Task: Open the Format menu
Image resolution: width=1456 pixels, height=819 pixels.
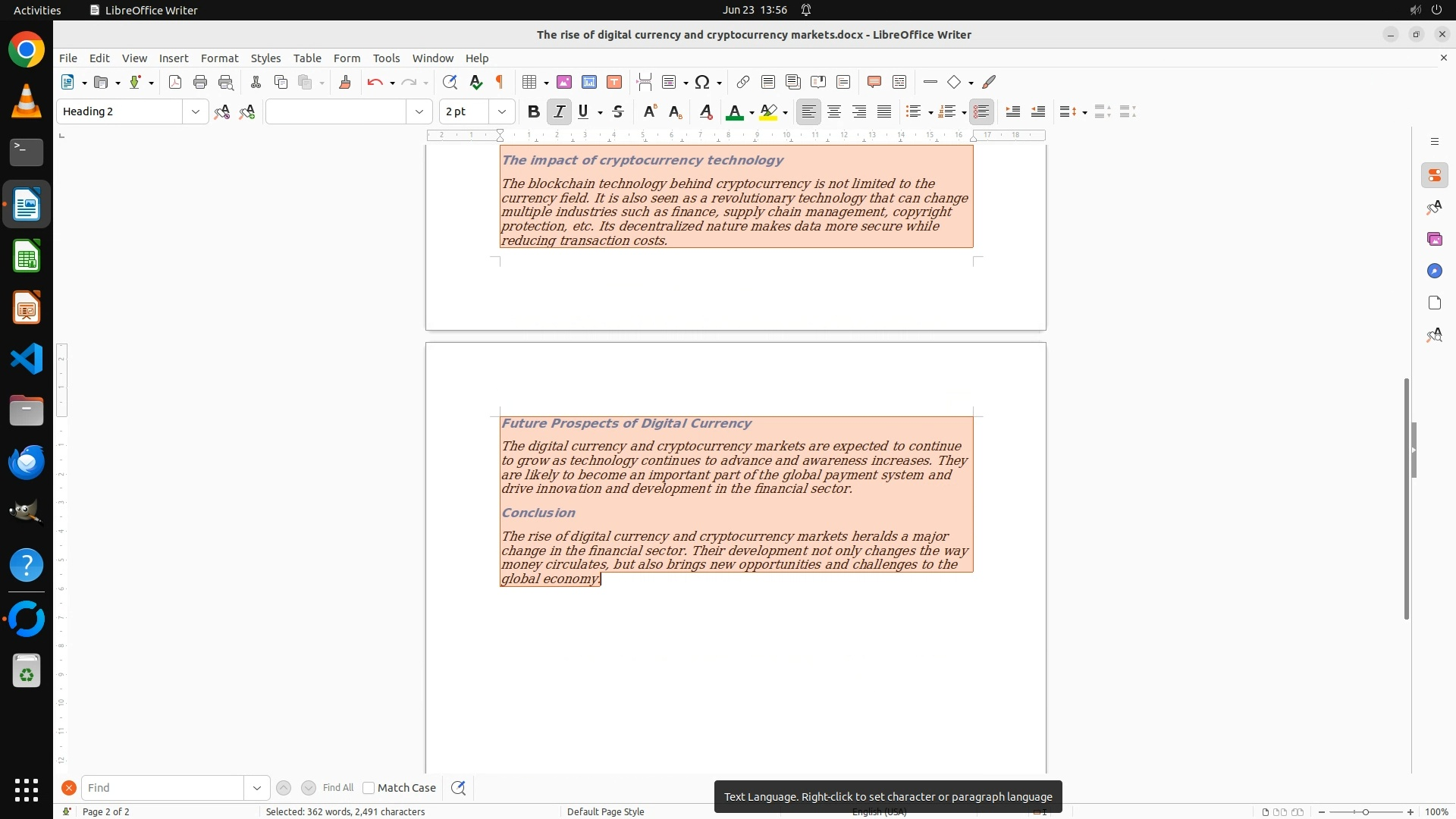Action: pos(219,58)
